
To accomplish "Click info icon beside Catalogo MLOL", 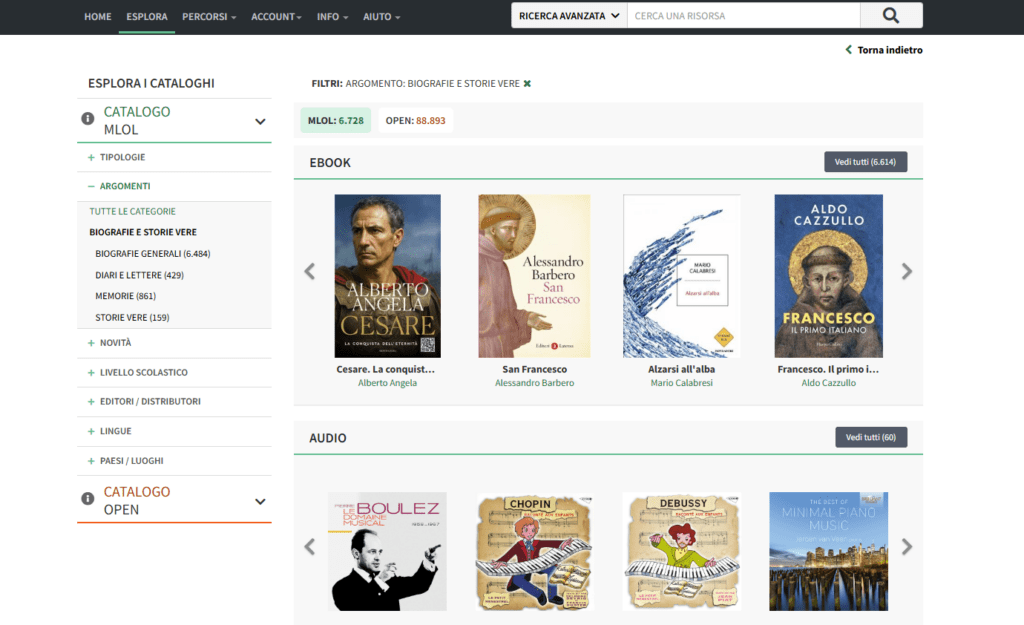I will coord(88,119).
